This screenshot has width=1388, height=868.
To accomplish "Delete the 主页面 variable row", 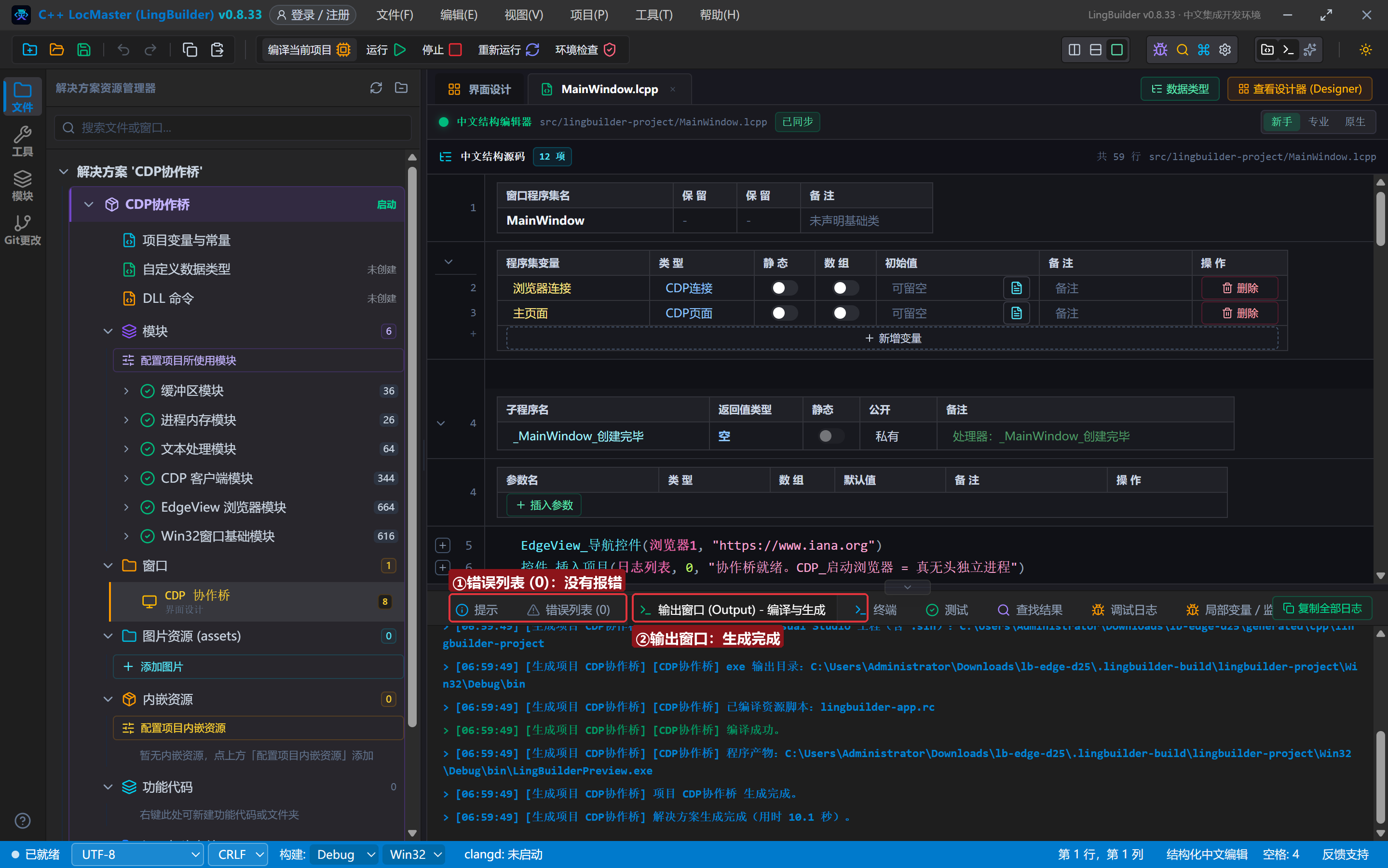I will point(1240,313).
